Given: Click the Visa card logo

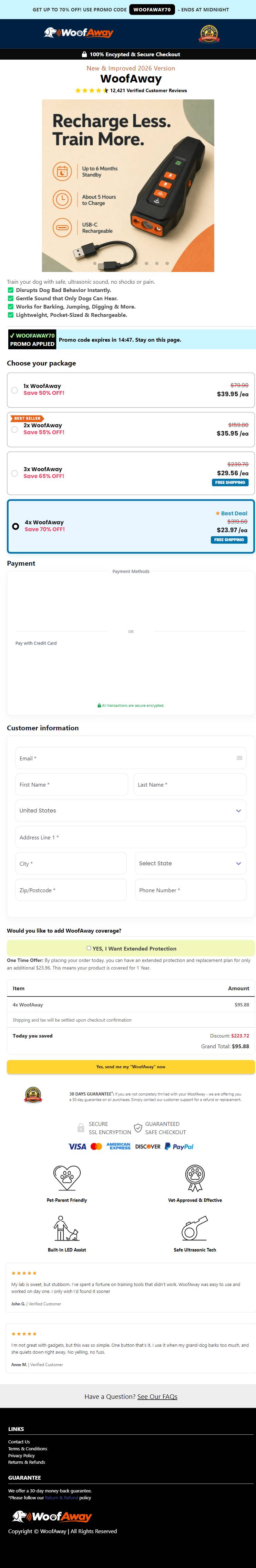Looking at the screenshot, I should [77, 1147].
